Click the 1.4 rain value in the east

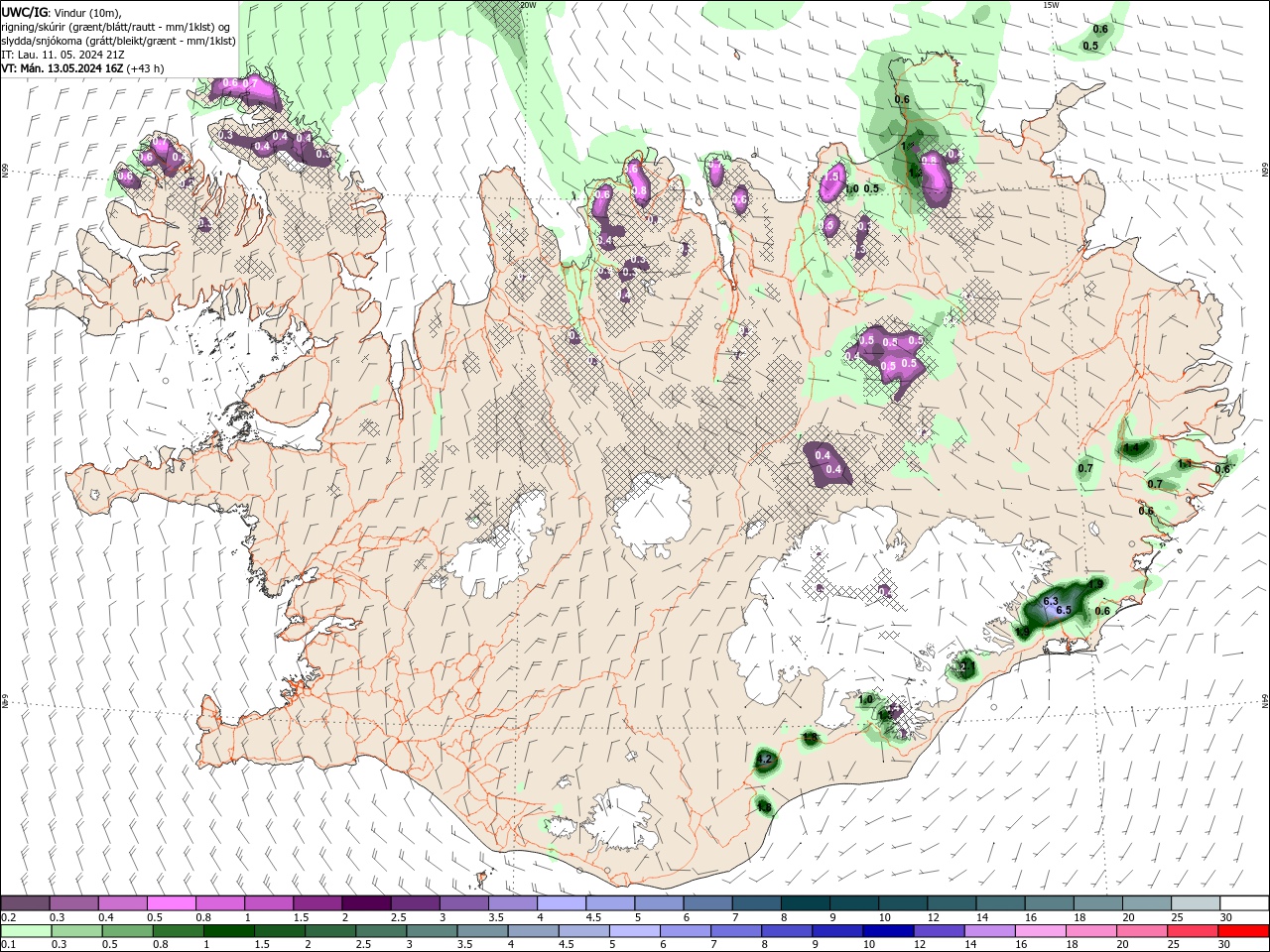pyautogui.click(x=1132, y=448)
